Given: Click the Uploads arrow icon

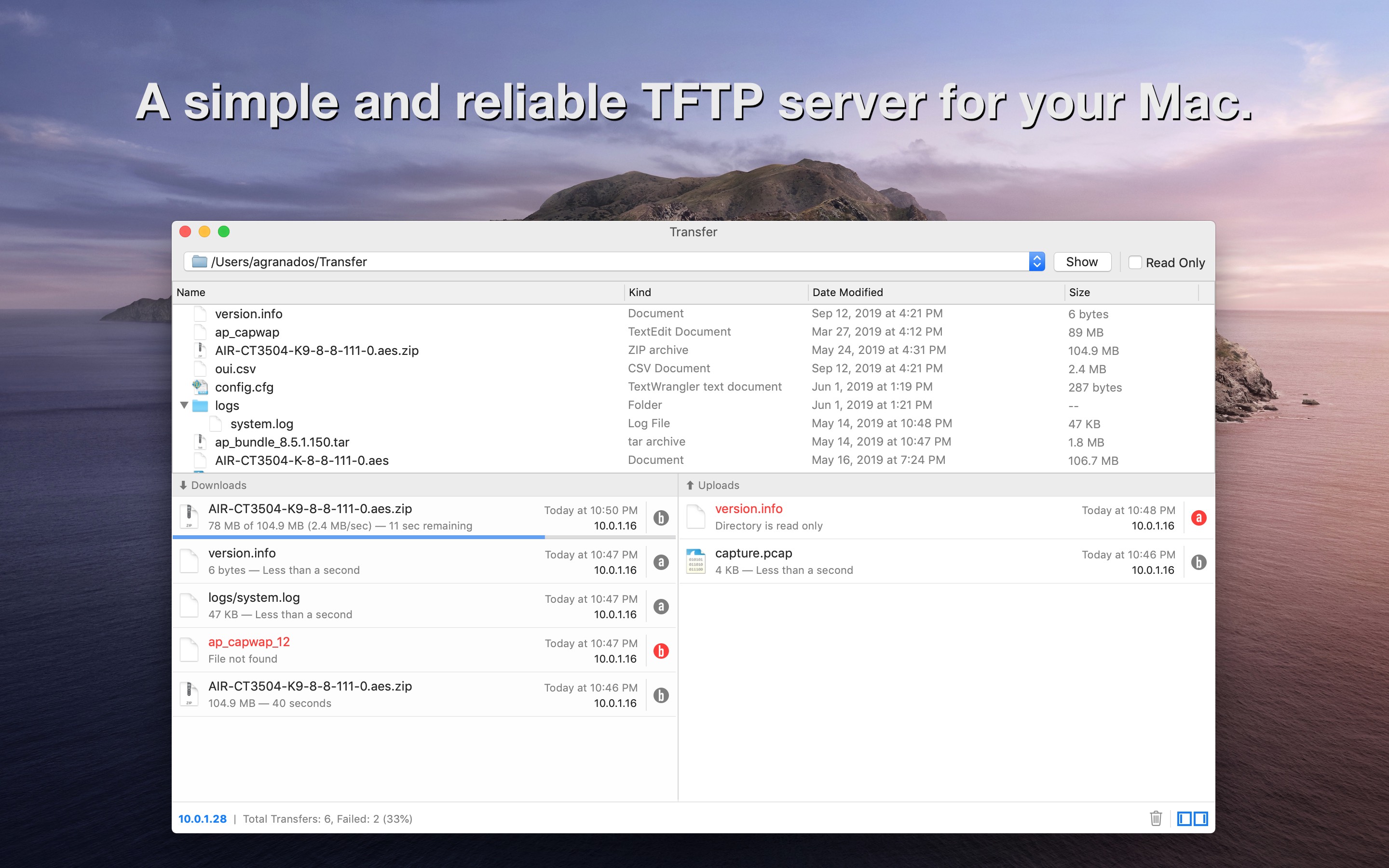Looking at the screenshot, I should click(x=690, y=485).
